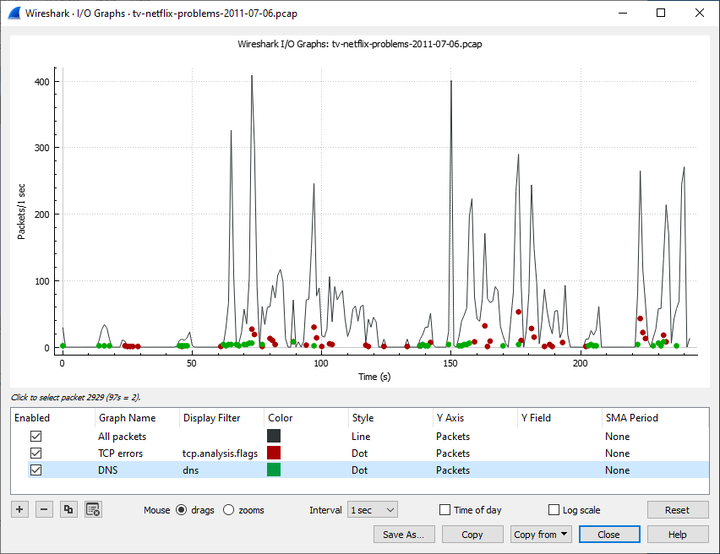720x554 pixels.
Task: Add a new graph with the plus button
Action: (20, 509)
